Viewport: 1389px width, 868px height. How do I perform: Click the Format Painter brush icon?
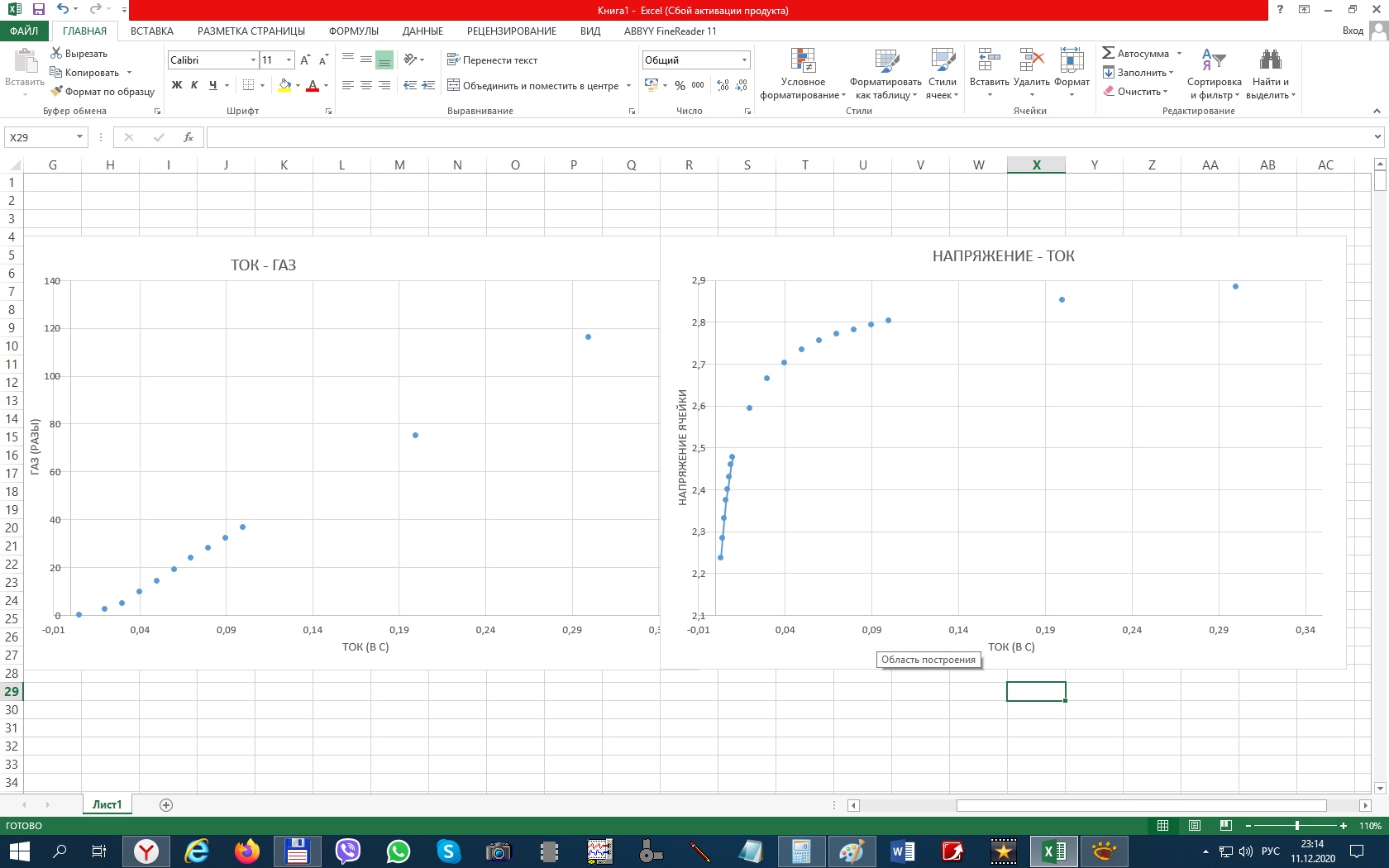(x=56, y=92)
